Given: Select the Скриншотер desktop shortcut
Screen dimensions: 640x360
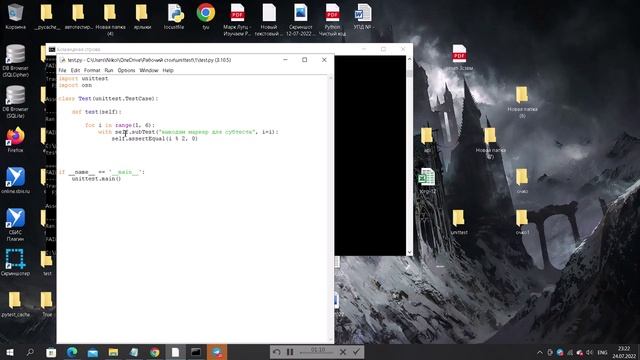Looking at the screenshot, I should pyautogui.click(x=16, y=262).
